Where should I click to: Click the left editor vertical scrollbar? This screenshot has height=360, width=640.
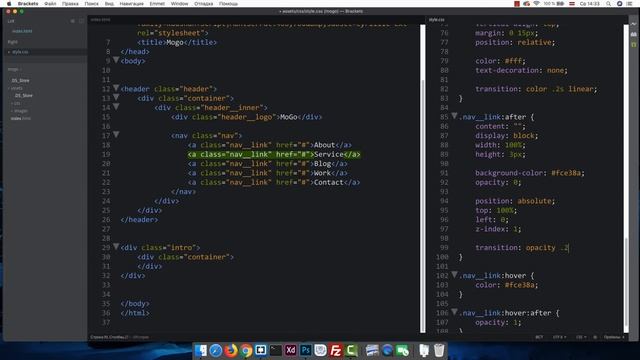pyautogui.click(x=423, y=178)
